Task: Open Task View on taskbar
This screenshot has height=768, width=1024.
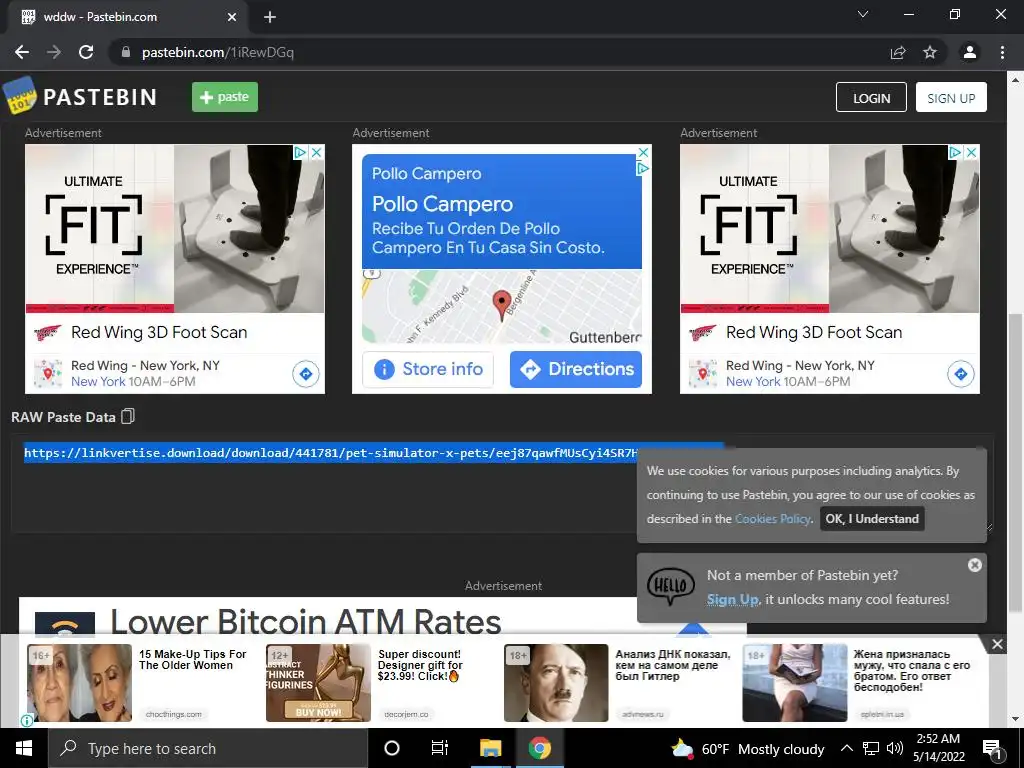Action: [440, 748]
